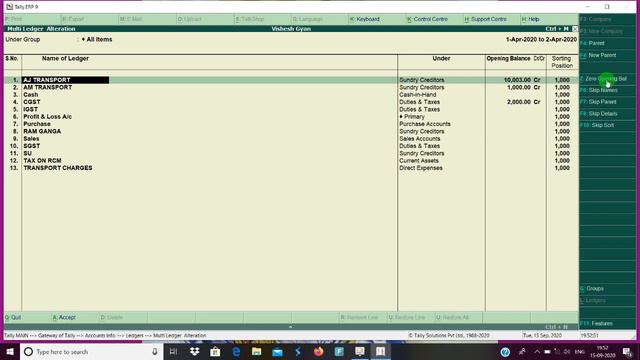Click the taskbar clock

pyautogui.click(x=603, y=352)
